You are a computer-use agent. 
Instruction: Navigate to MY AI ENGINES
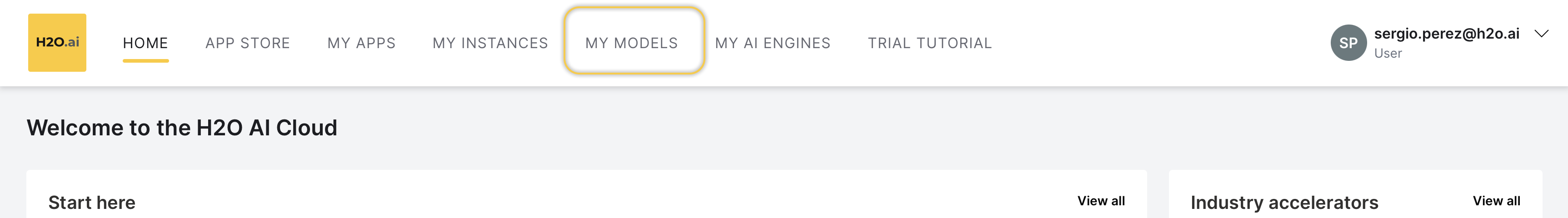tap(773, 43)
